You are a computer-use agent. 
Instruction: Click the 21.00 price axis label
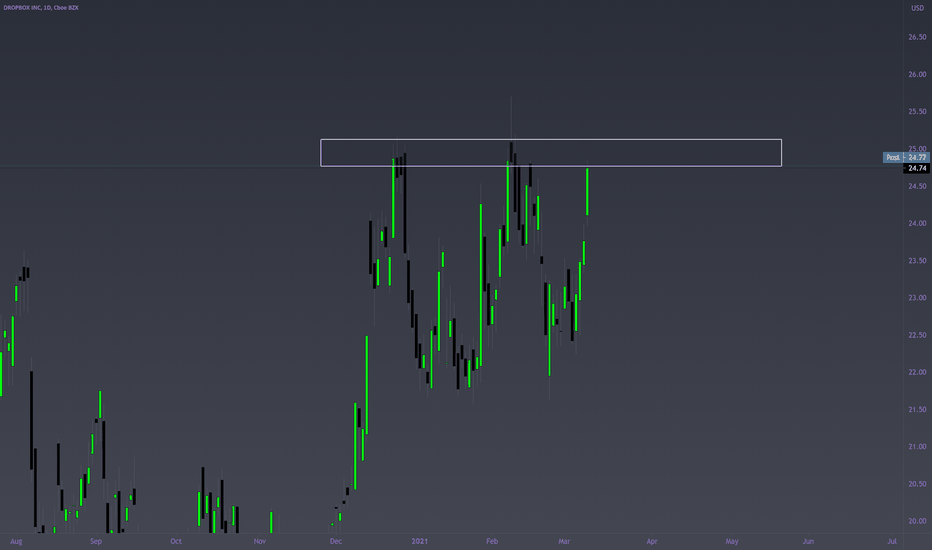(x=917, y=447)
